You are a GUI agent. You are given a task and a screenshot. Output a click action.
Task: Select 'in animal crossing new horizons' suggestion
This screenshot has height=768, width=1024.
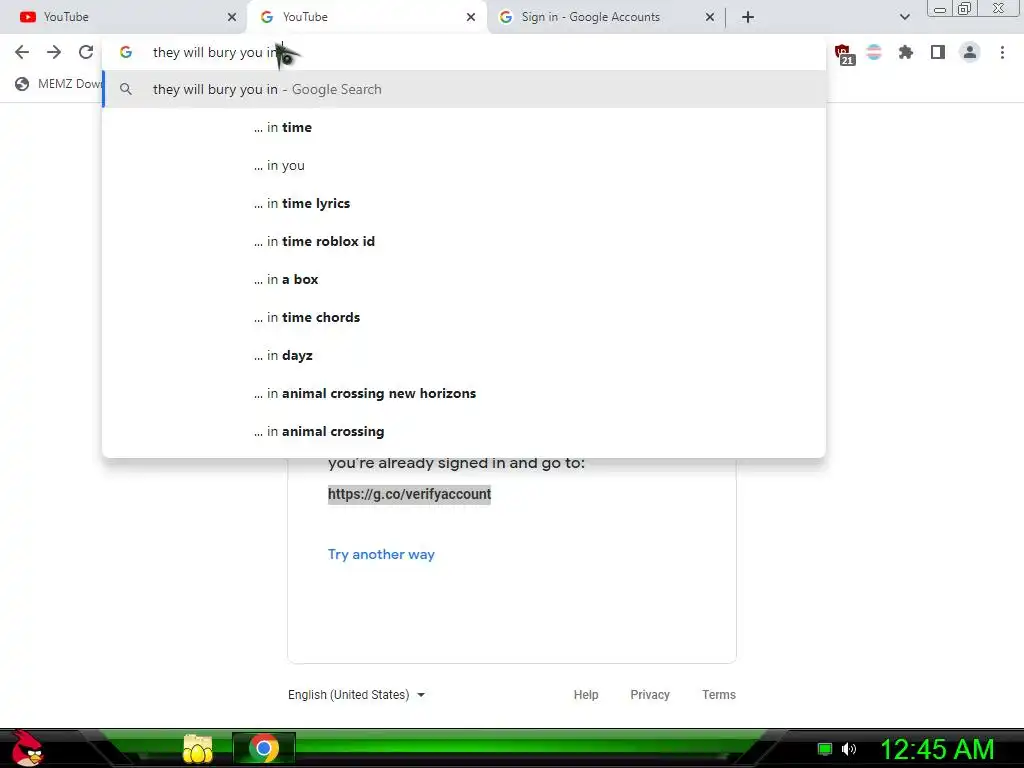tap(464, 393)
